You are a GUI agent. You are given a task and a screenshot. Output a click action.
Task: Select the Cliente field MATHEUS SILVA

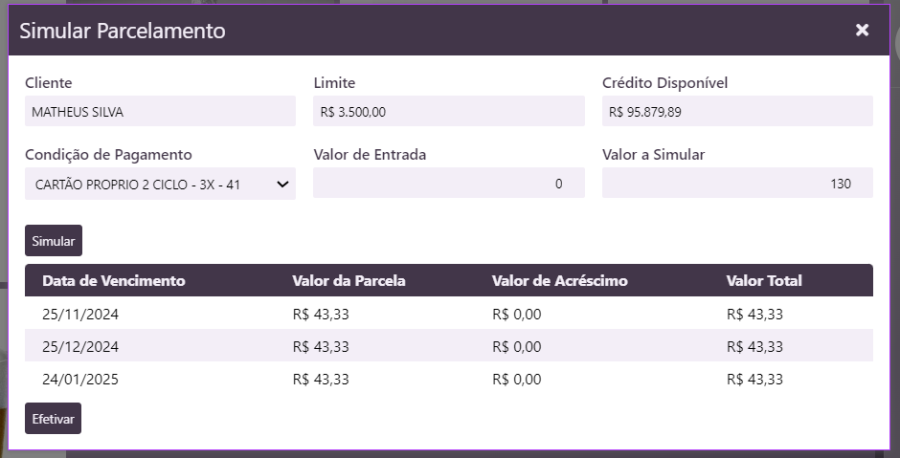click(160, 112)
